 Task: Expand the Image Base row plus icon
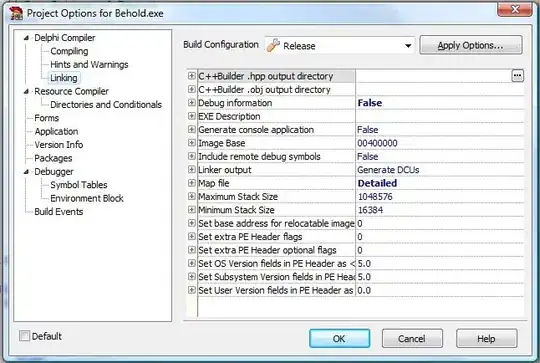(191, 143)
